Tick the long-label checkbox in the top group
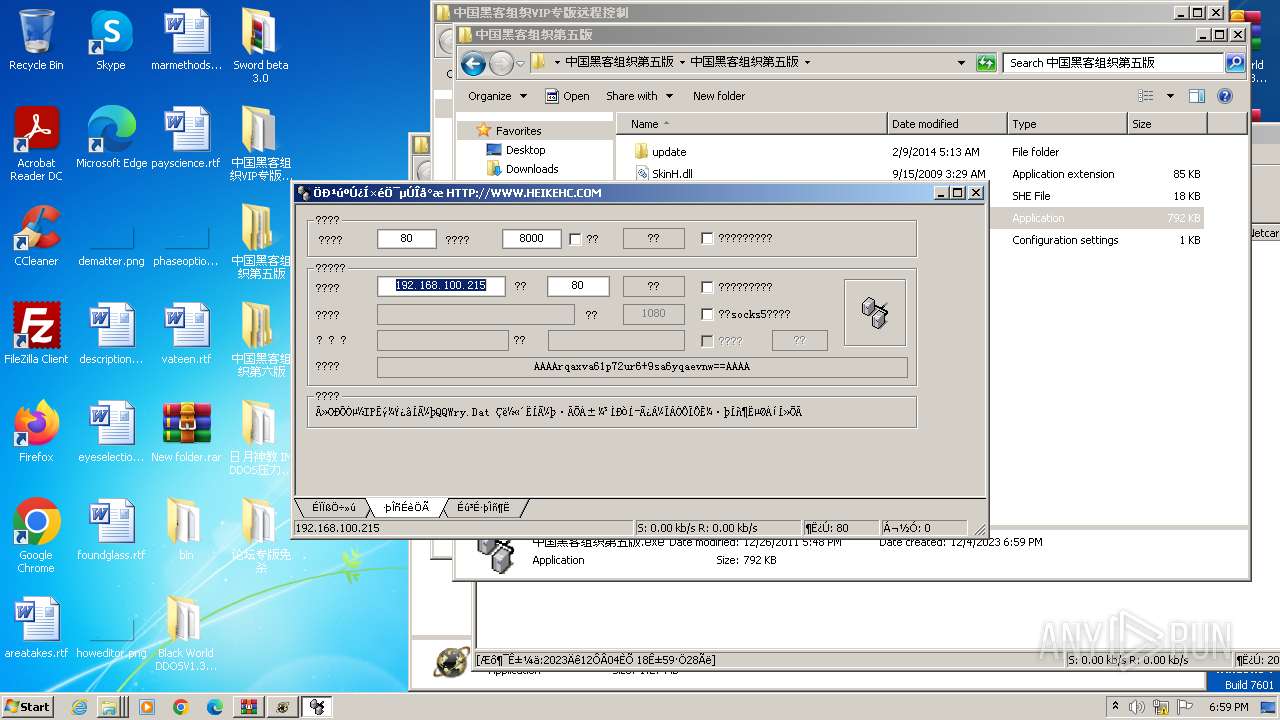Viewport: 1280px width, 720px height. 707,239
